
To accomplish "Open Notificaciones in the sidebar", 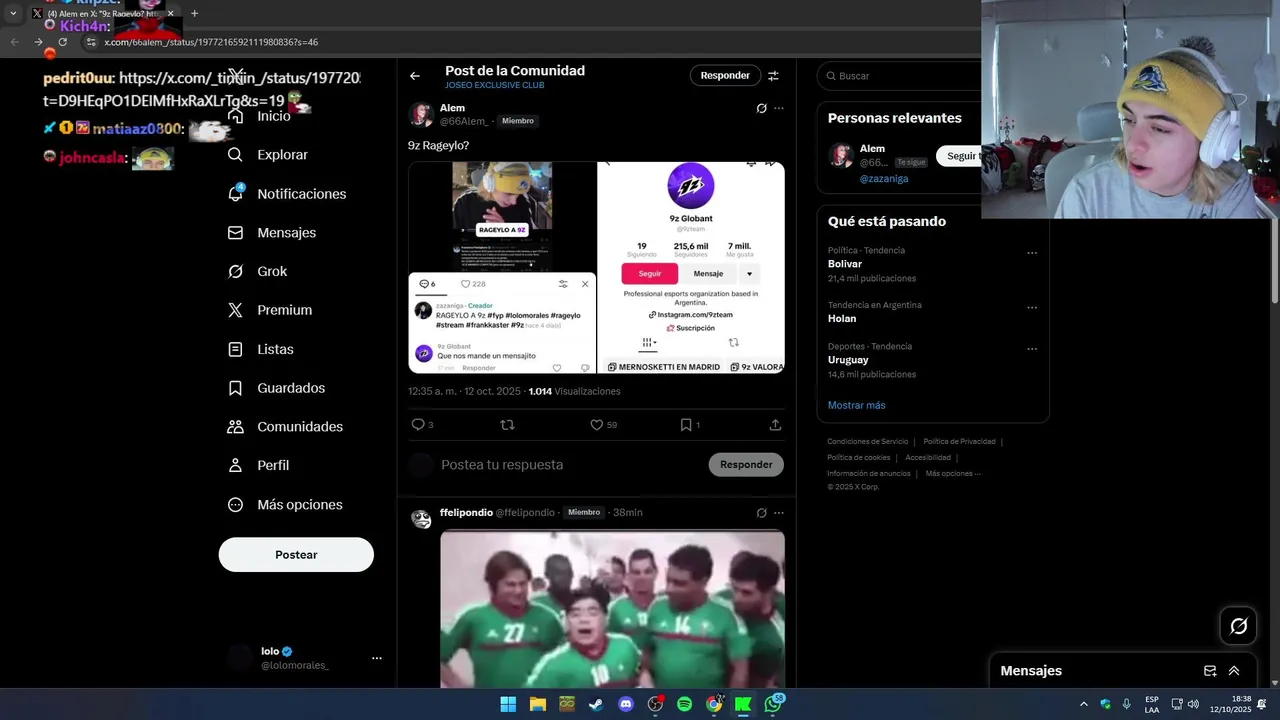I will coord(286,194).
